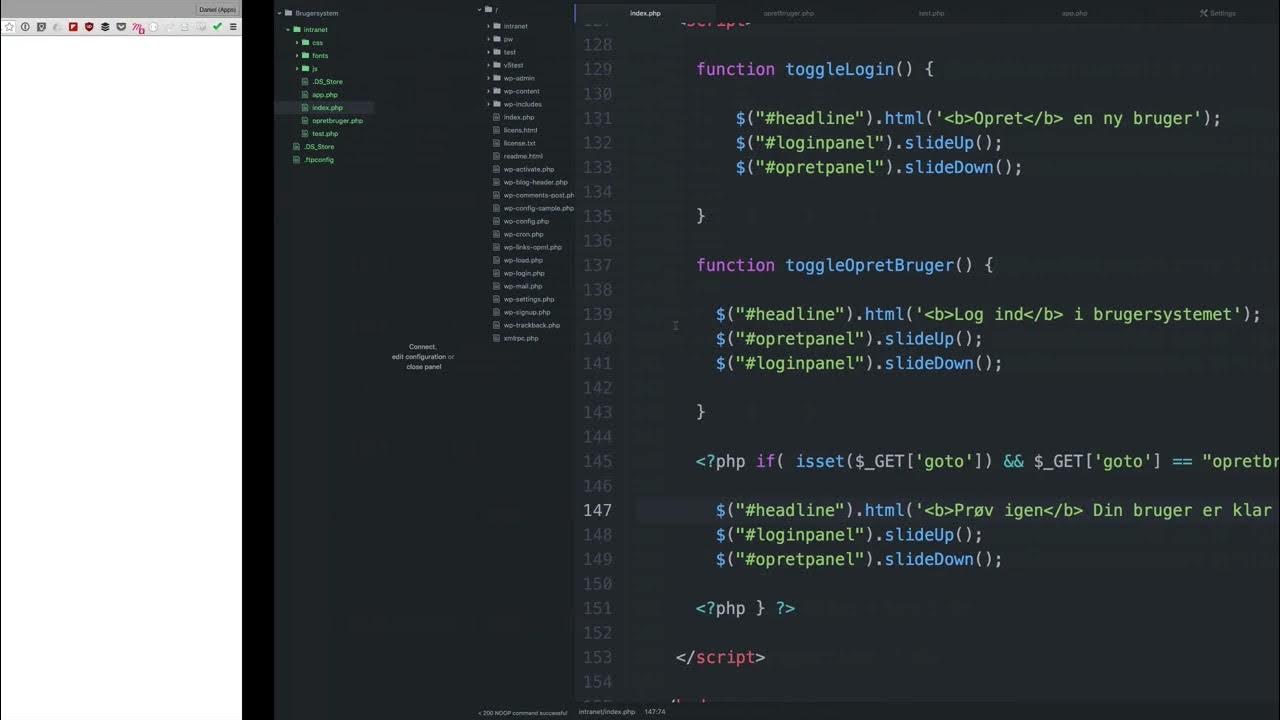Expand the fonts folder in project tree

click(x=298, y=56)
